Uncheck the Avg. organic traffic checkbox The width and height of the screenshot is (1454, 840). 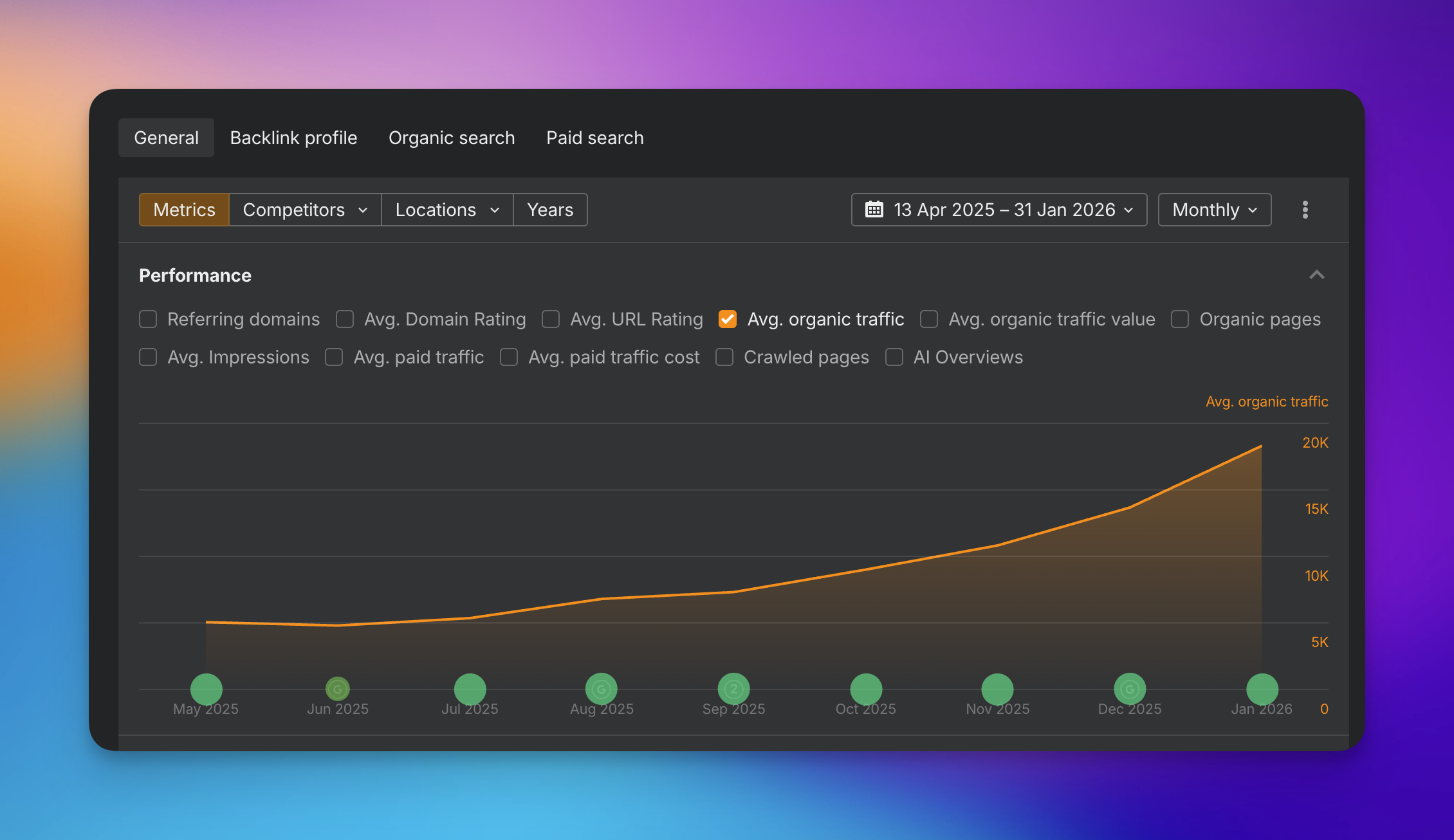[x=728, y=319]
